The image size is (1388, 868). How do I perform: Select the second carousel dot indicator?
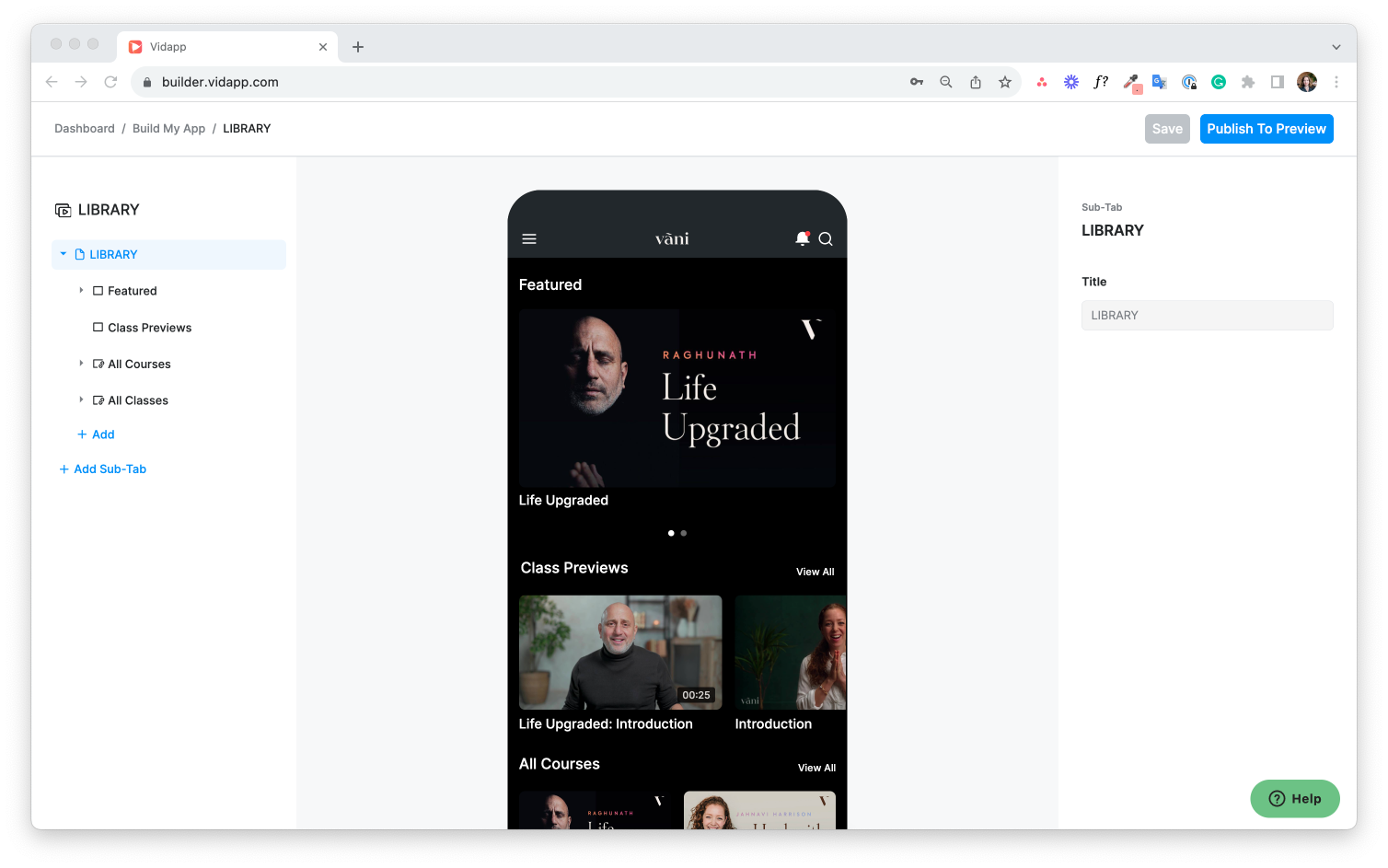click(x=684, y=533)
